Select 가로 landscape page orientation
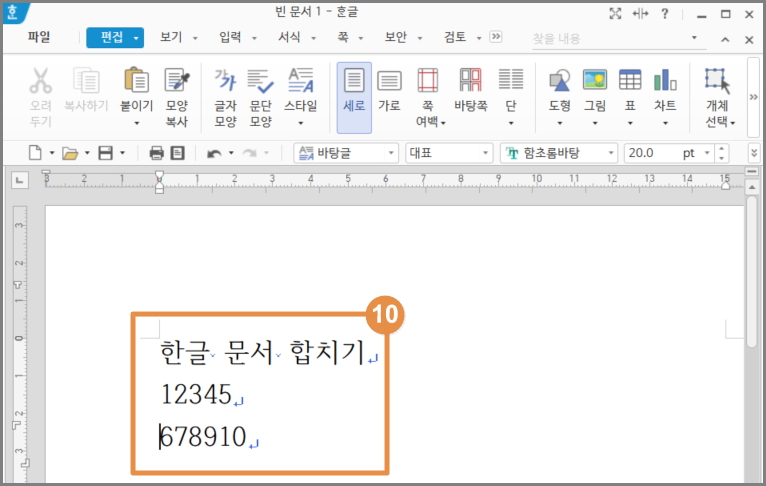 (x=389, y=89)
